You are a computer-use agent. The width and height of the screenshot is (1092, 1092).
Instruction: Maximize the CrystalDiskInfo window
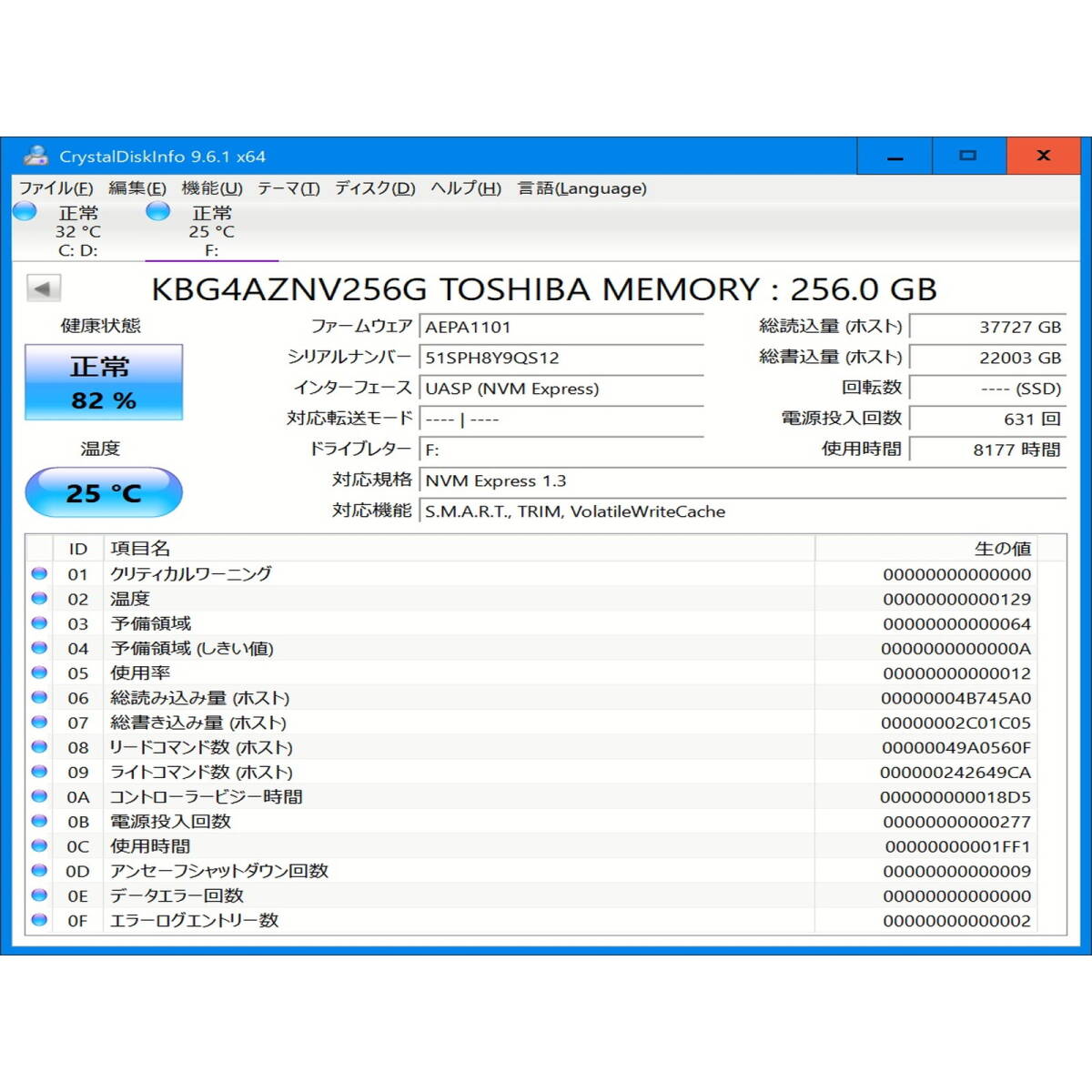pos(968,157)
